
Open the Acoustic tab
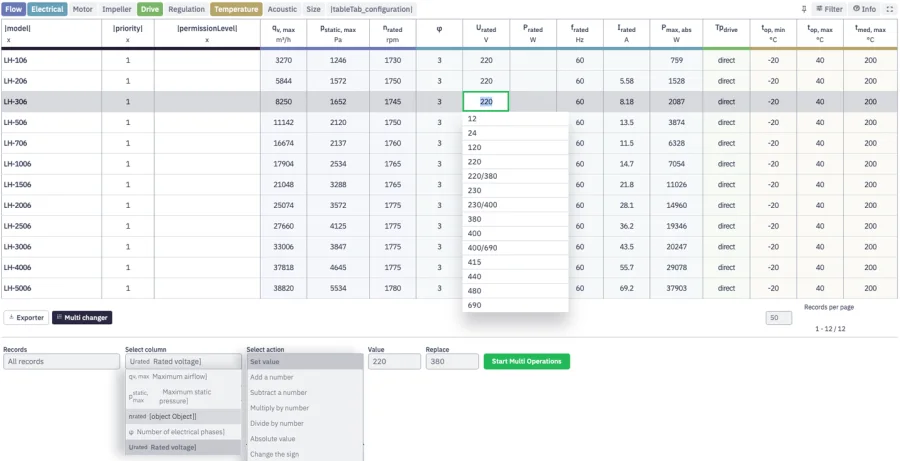pos(282,9)
